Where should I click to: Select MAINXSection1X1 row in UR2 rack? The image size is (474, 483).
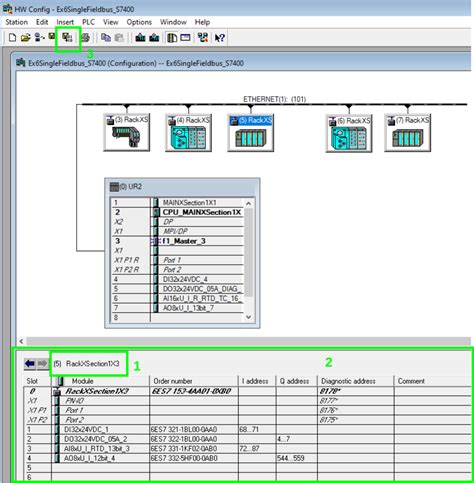178,203
